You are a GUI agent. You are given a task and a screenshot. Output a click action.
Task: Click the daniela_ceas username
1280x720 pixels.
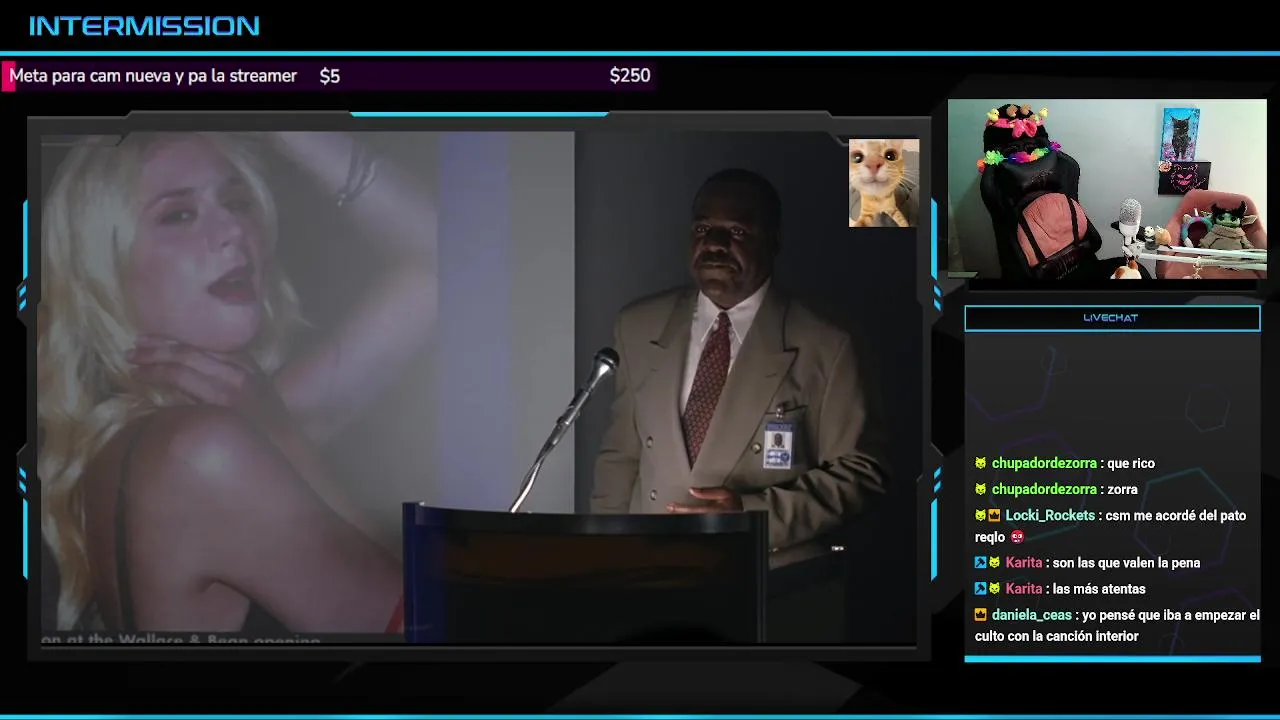(x=1031, y=615)
